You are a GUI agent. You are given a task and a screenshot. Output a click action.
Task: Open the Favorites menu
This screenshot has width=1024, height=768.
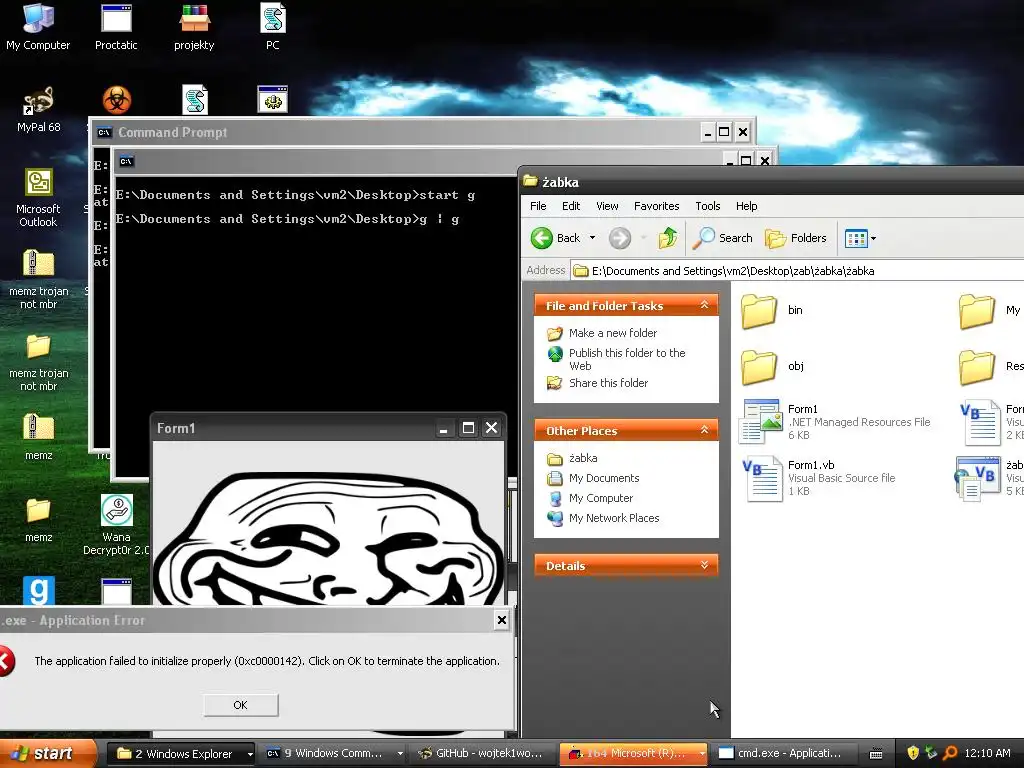[656, 206]
